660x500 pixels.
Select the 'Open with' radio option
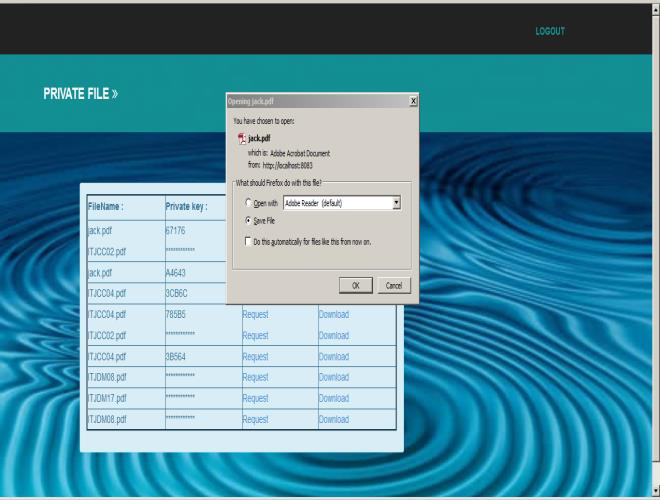tap(248, 203)
